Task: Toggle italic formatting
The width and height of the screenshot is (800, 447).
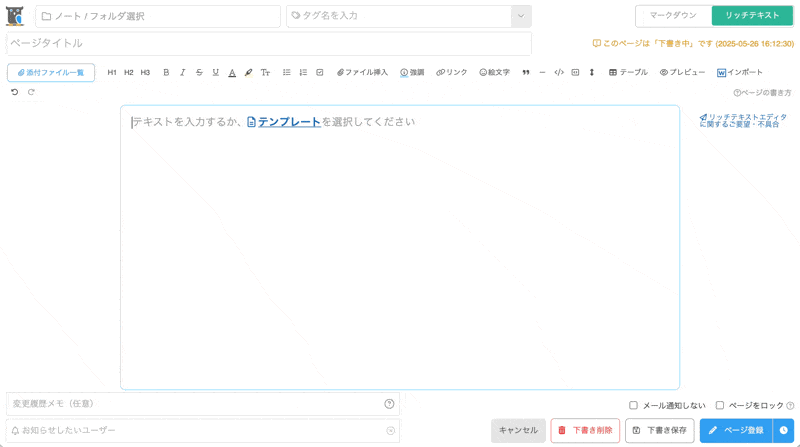Action: (x=182, y=72)
